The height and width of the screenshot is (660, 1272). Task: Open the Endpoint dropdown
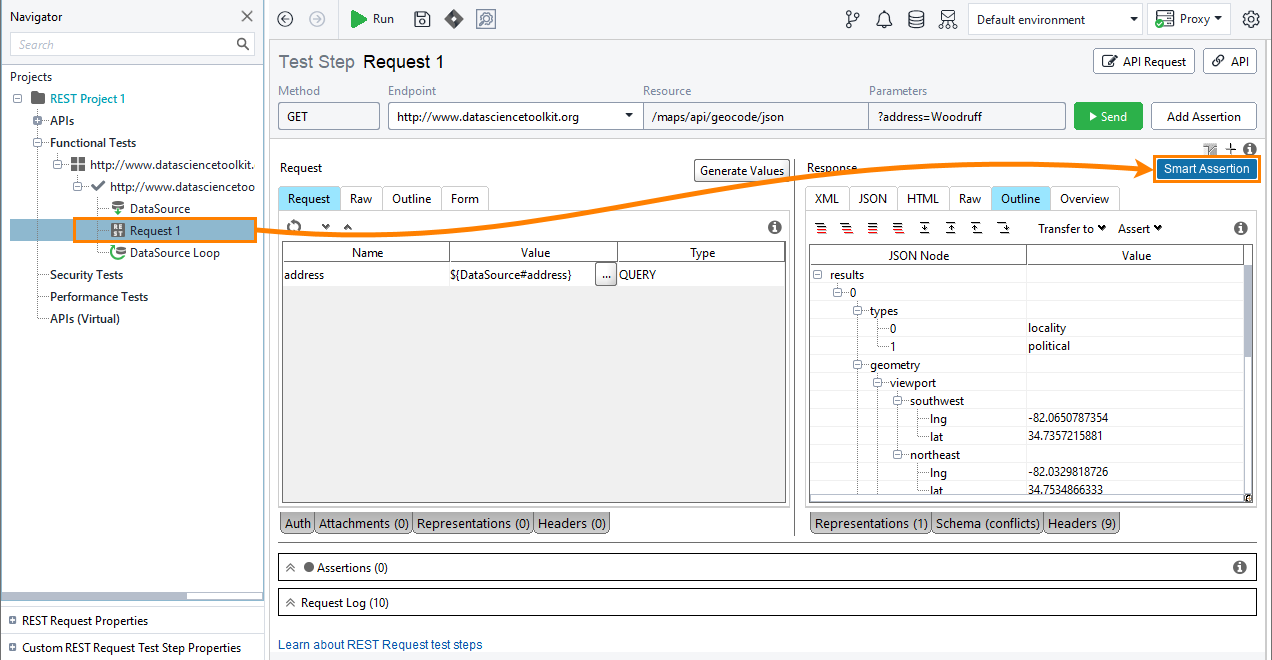coord(629,116)
